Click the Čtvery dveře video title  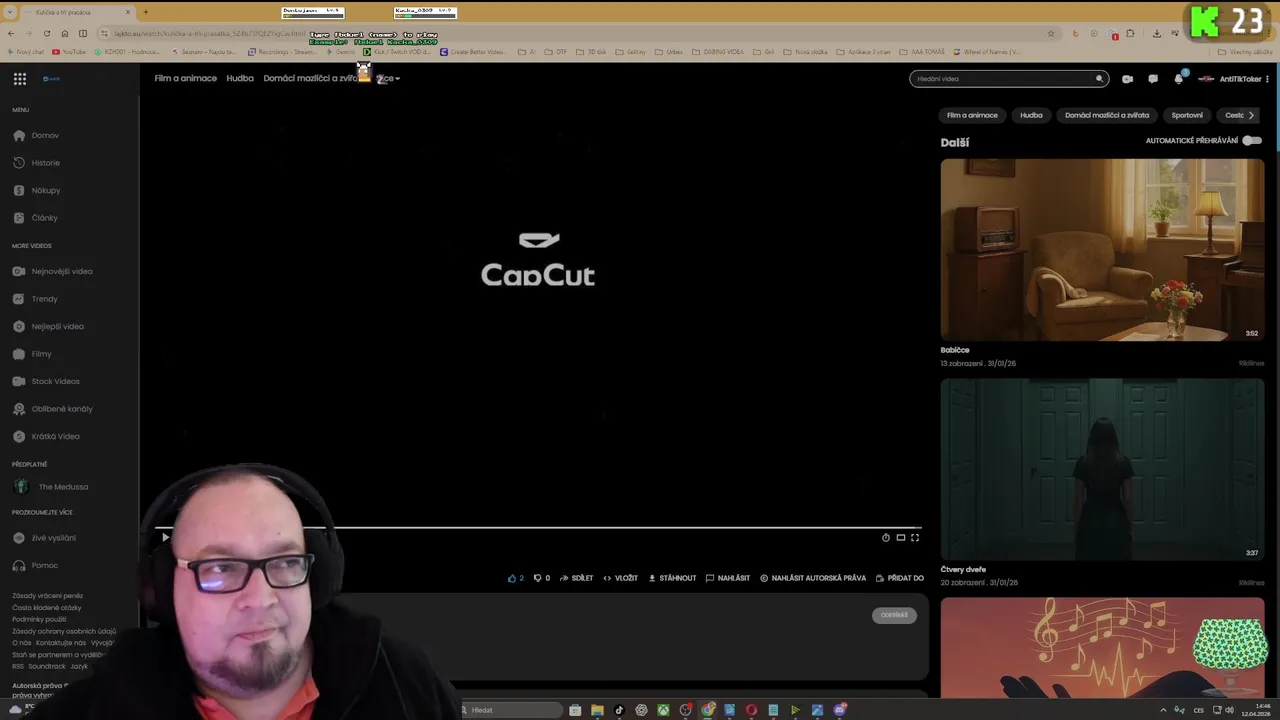coord(963,570)
